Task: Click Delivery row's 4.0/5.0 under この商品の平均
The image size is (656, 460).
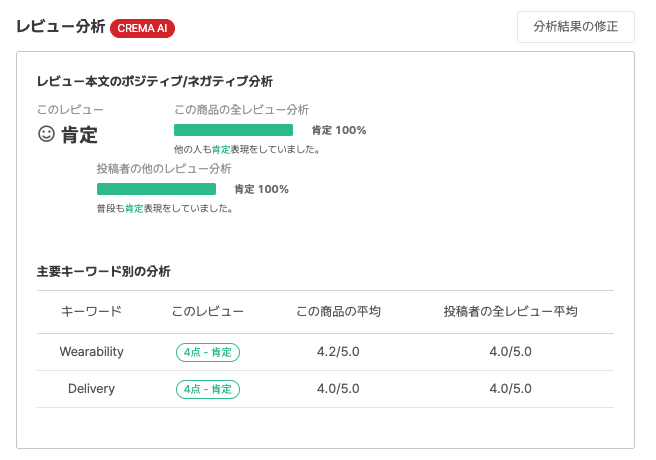Action: (338, 388)
